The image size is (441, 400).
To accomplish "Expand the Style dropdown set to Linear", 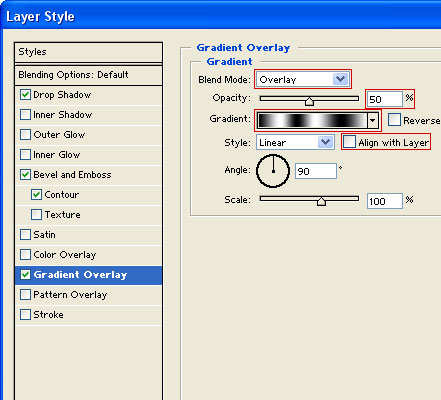I will coord(295,143).
